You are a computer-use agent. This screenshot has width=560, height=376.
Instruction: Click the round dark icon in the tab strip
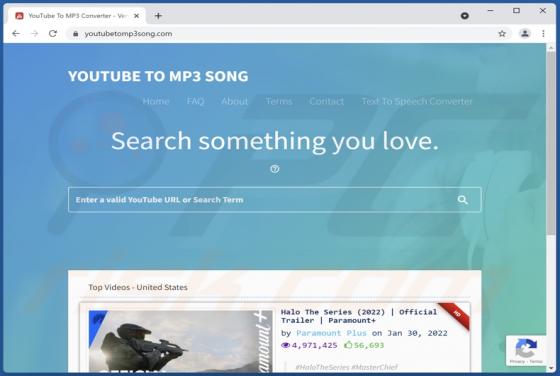pos(465,16)
